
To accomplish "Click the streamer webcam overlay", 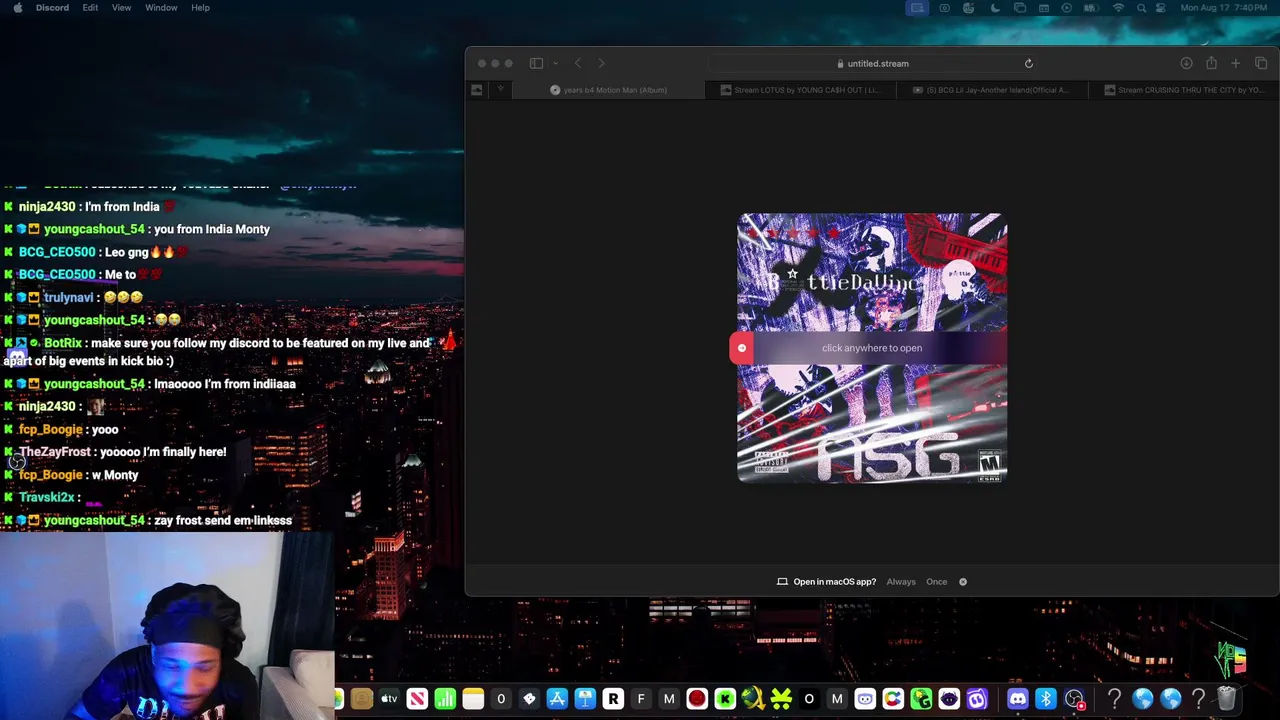I will tap(167, 625).
